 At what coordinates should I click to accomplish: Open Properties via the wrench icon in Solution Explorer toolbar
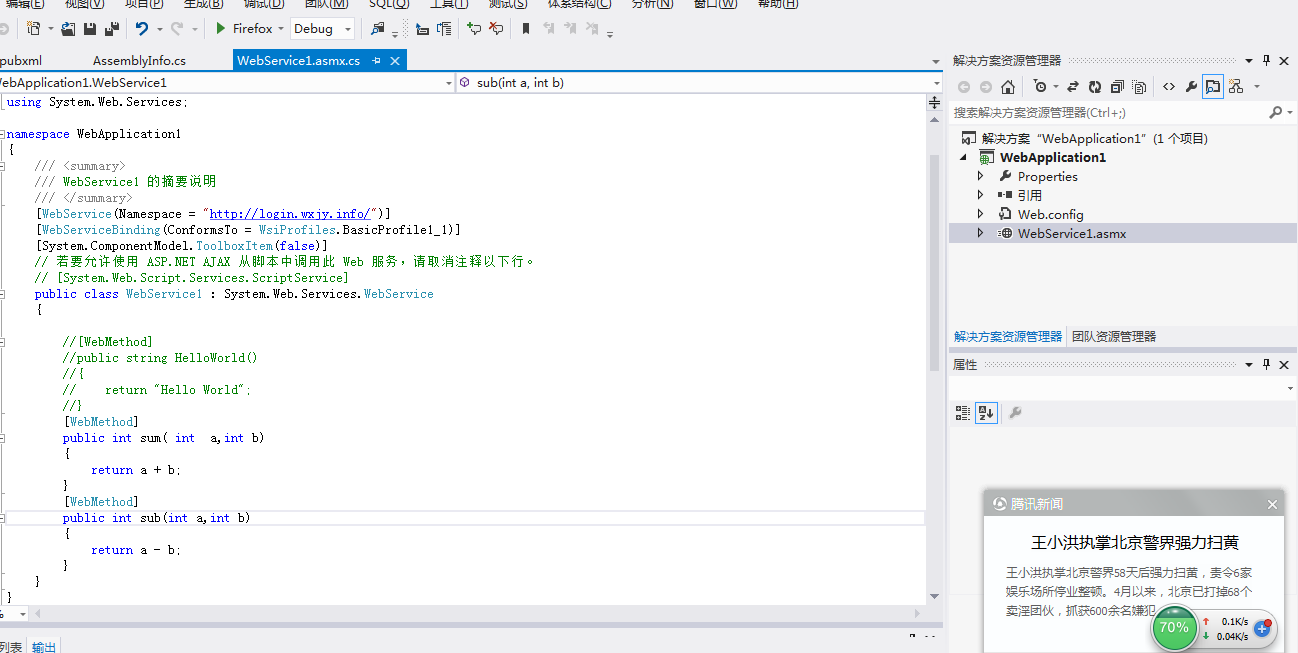(x=1191, y=87)
